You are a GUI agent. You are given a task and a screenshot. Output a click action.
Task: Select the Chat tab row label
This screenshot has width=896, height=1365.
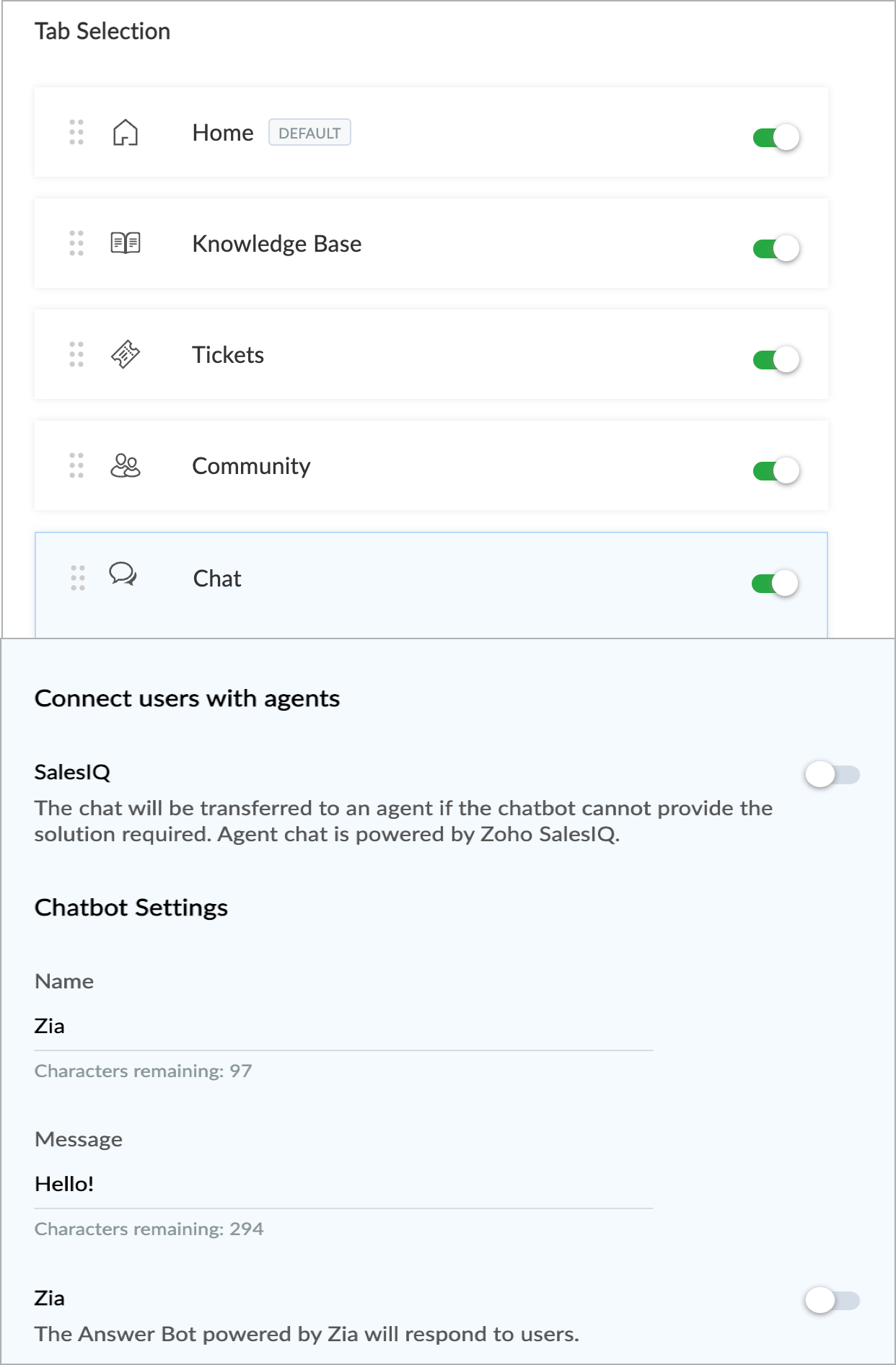click(217, 579)
